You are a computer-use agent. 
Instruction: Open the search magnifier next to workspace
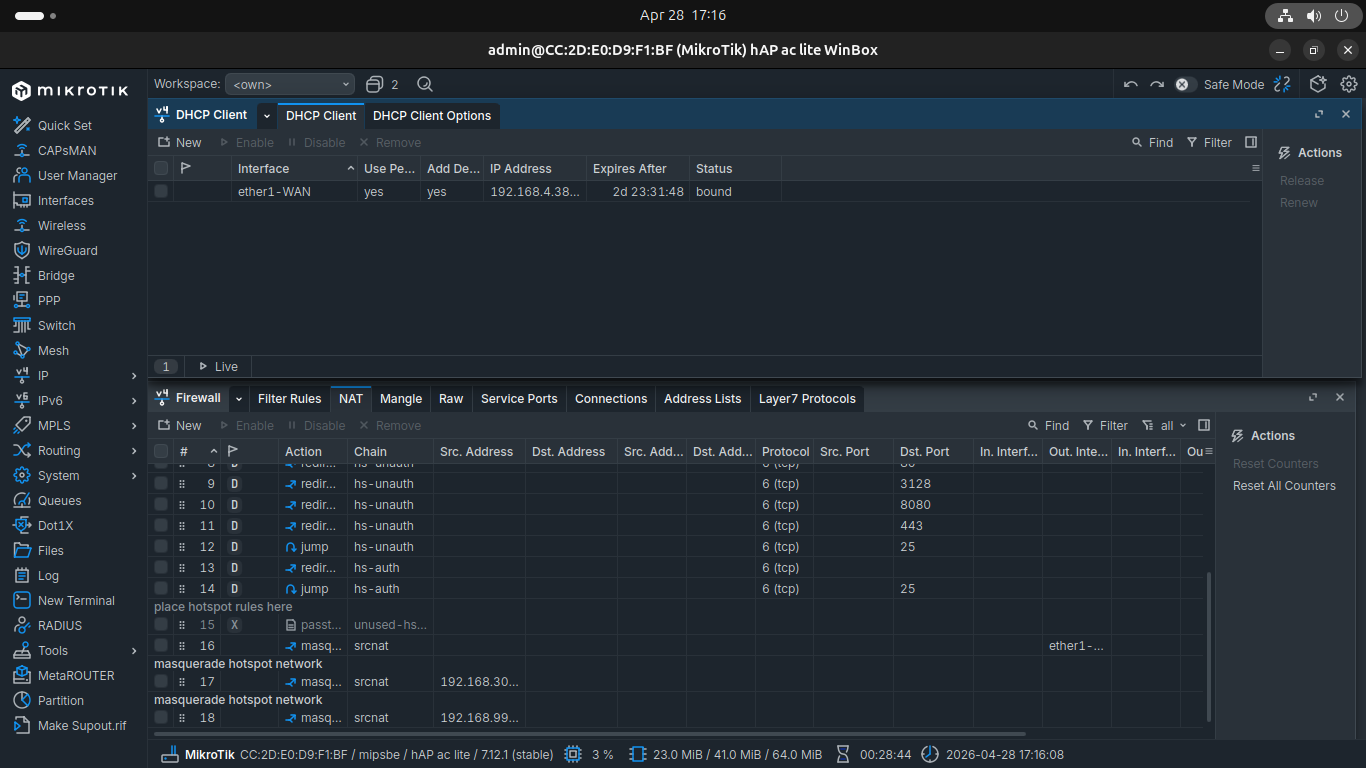[x=424, y=84]
